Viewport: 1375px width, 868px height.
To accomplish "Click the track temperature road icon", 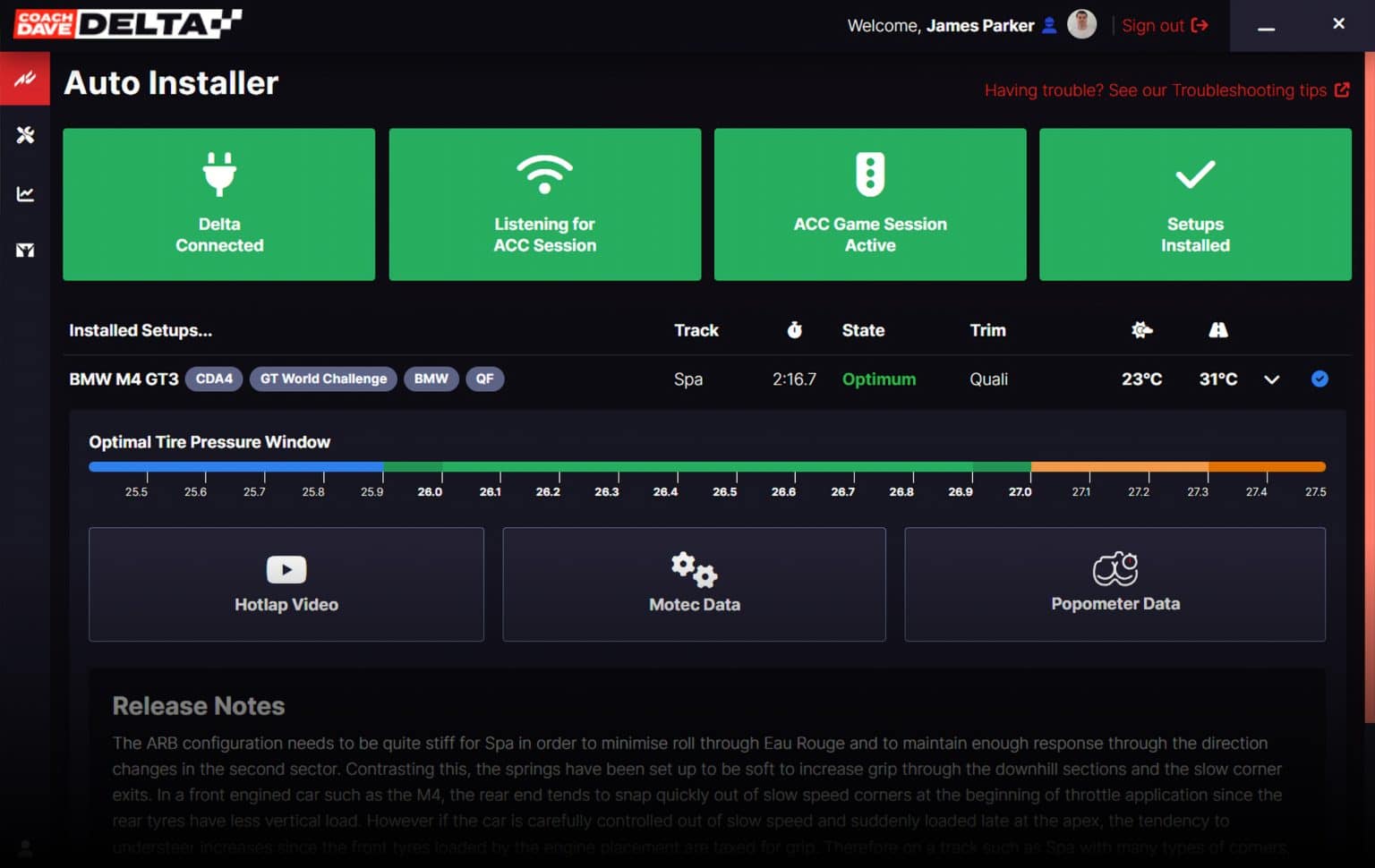I will 1217,330.
